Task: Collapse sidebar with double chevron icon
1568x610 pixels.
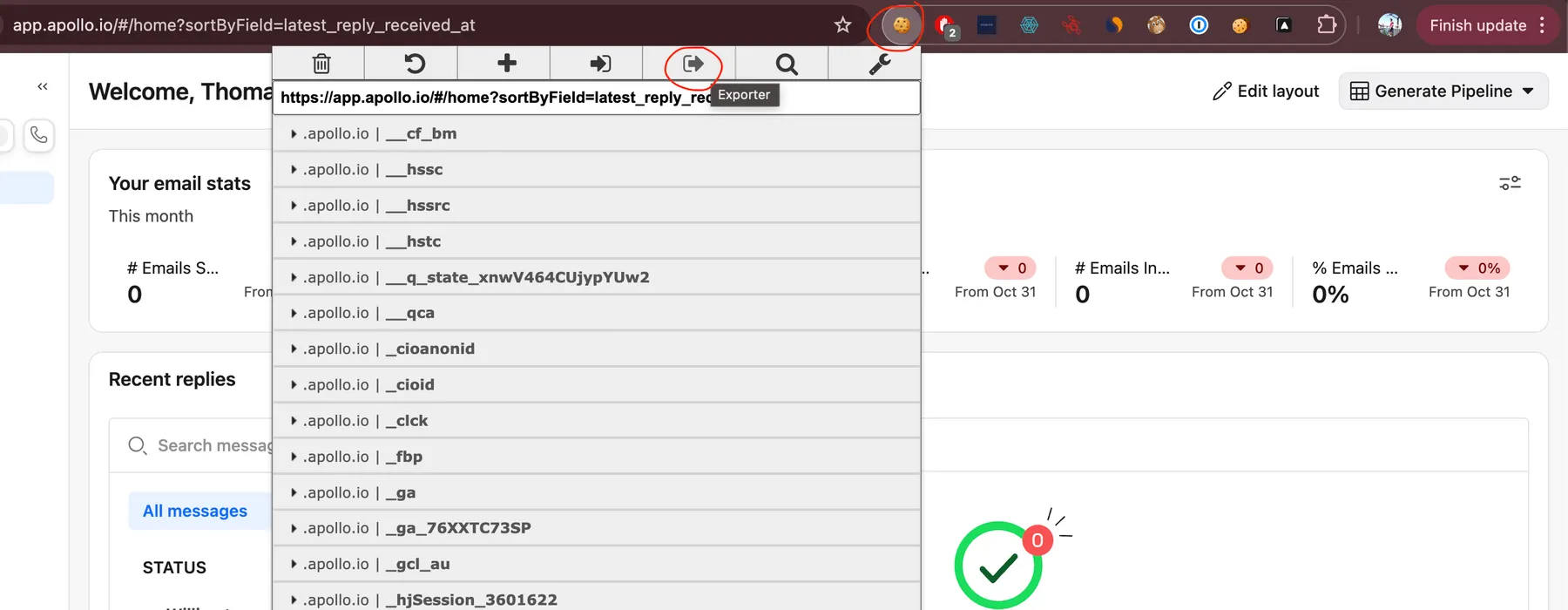Action: click(43, 86)
